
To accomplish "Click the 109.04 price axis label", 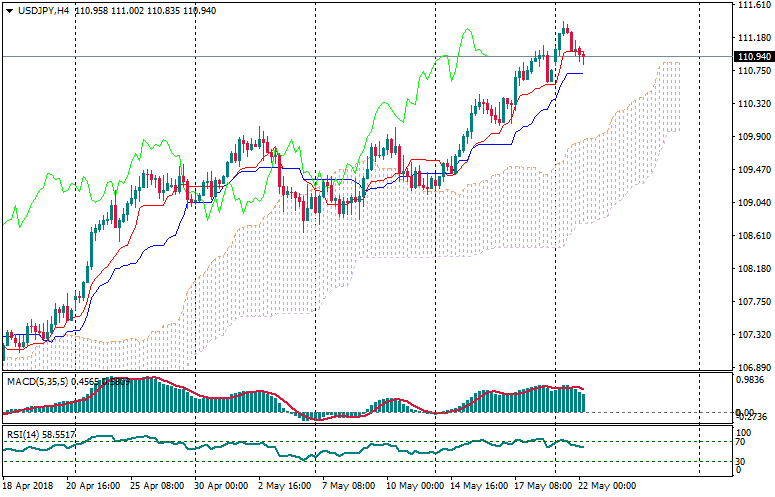I will (x=750, y=203).
